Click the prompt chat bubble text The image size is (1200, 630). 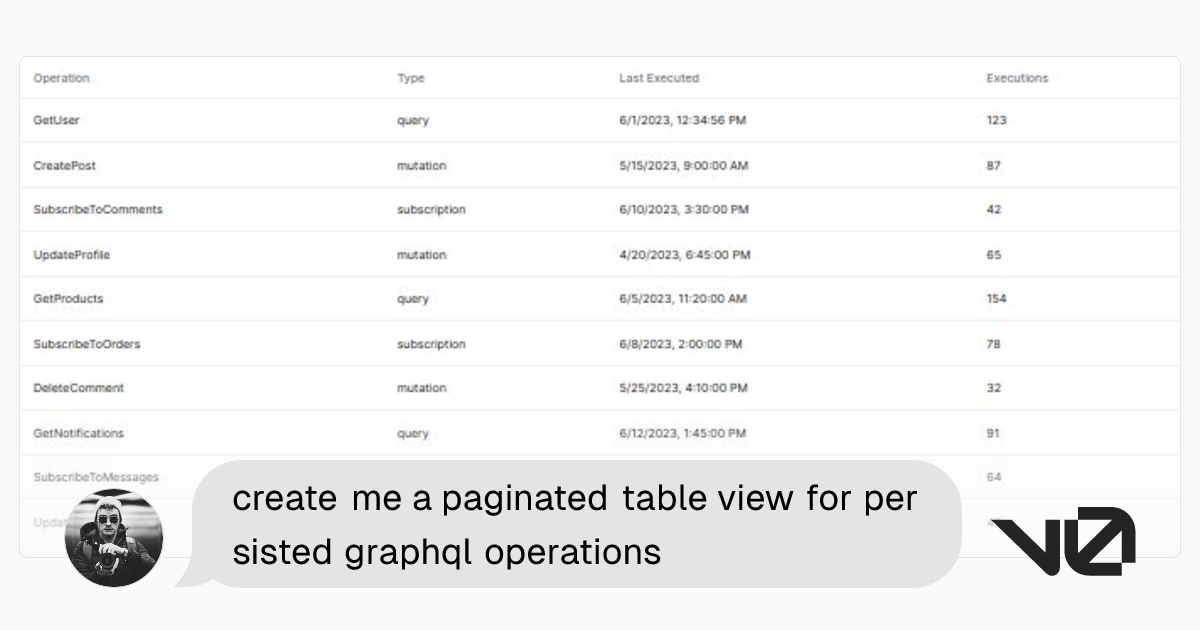[574, 524]
